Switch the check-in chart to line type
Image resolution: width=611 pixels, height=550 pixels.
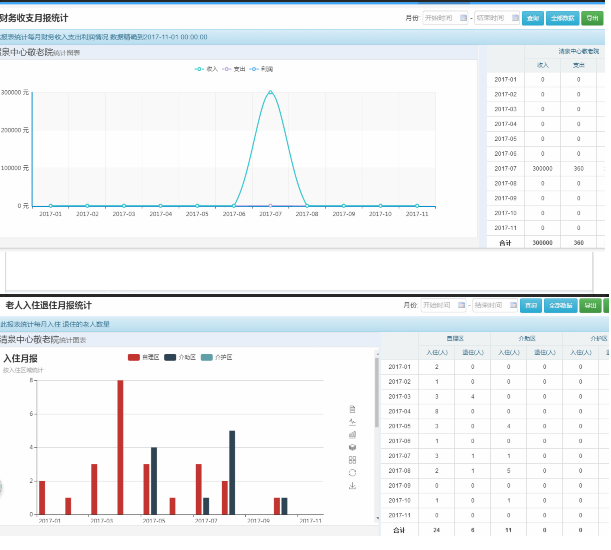coord(352,422)
